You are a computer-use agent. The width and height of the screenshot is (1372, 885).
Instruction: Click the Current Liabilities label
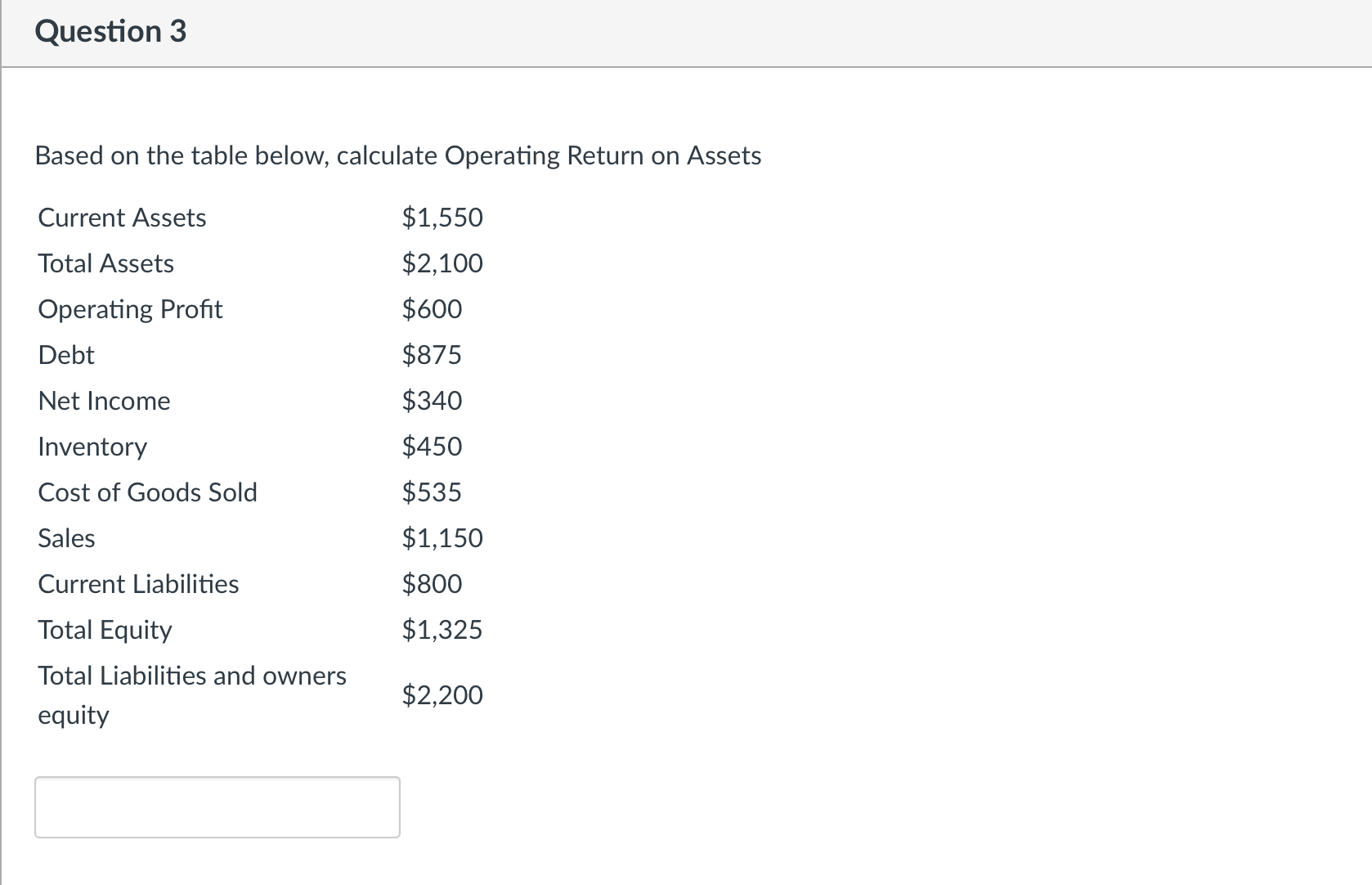[x=138, y=584]
